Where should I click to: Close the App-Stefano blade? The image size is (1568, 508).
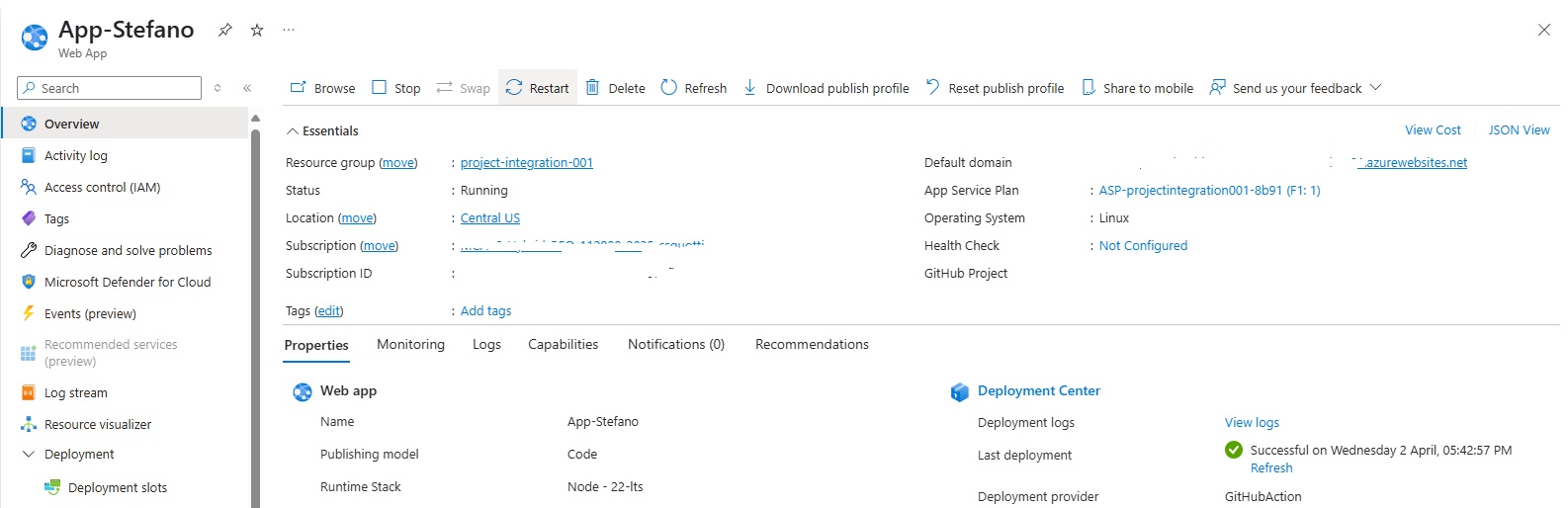click(1543, 30)
